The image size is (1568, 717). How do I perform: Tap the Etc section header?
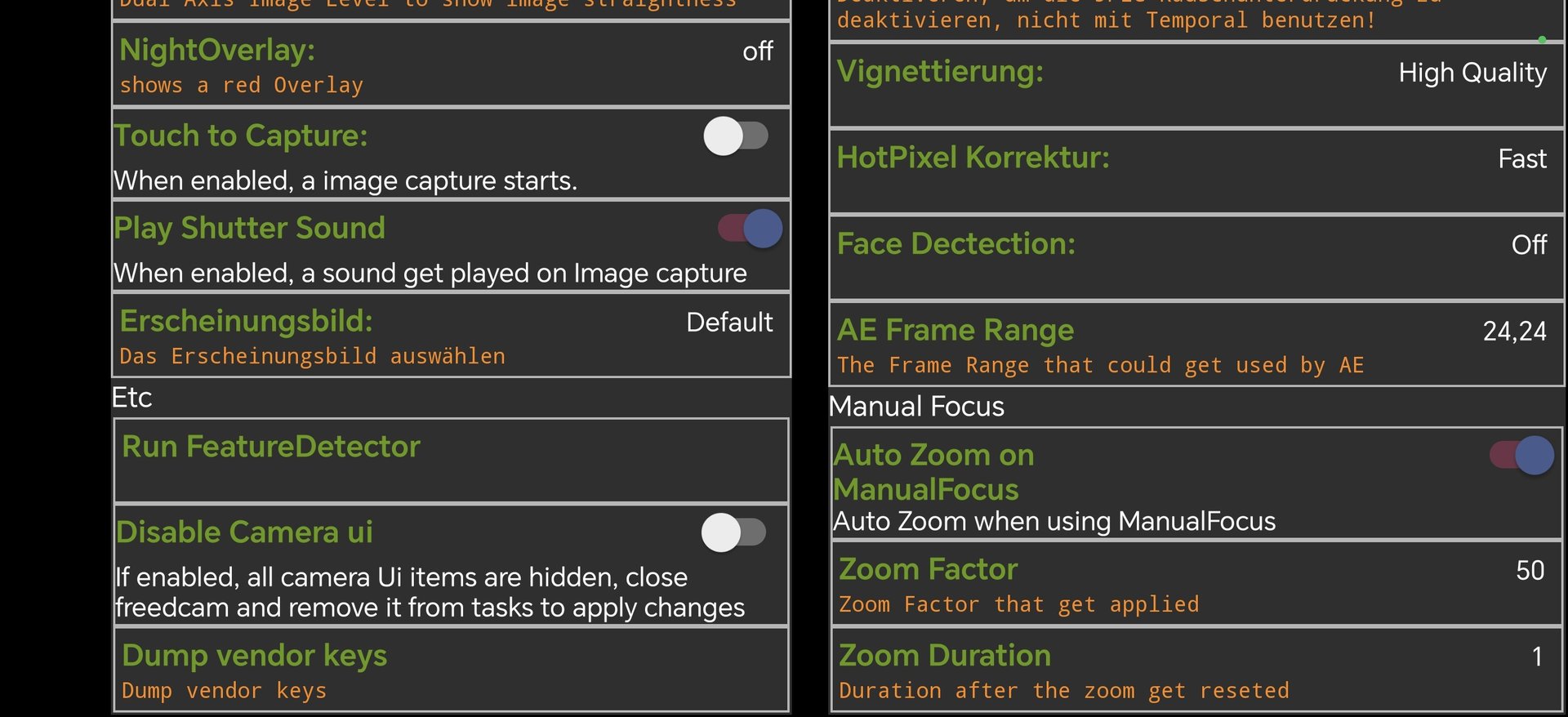132,398
